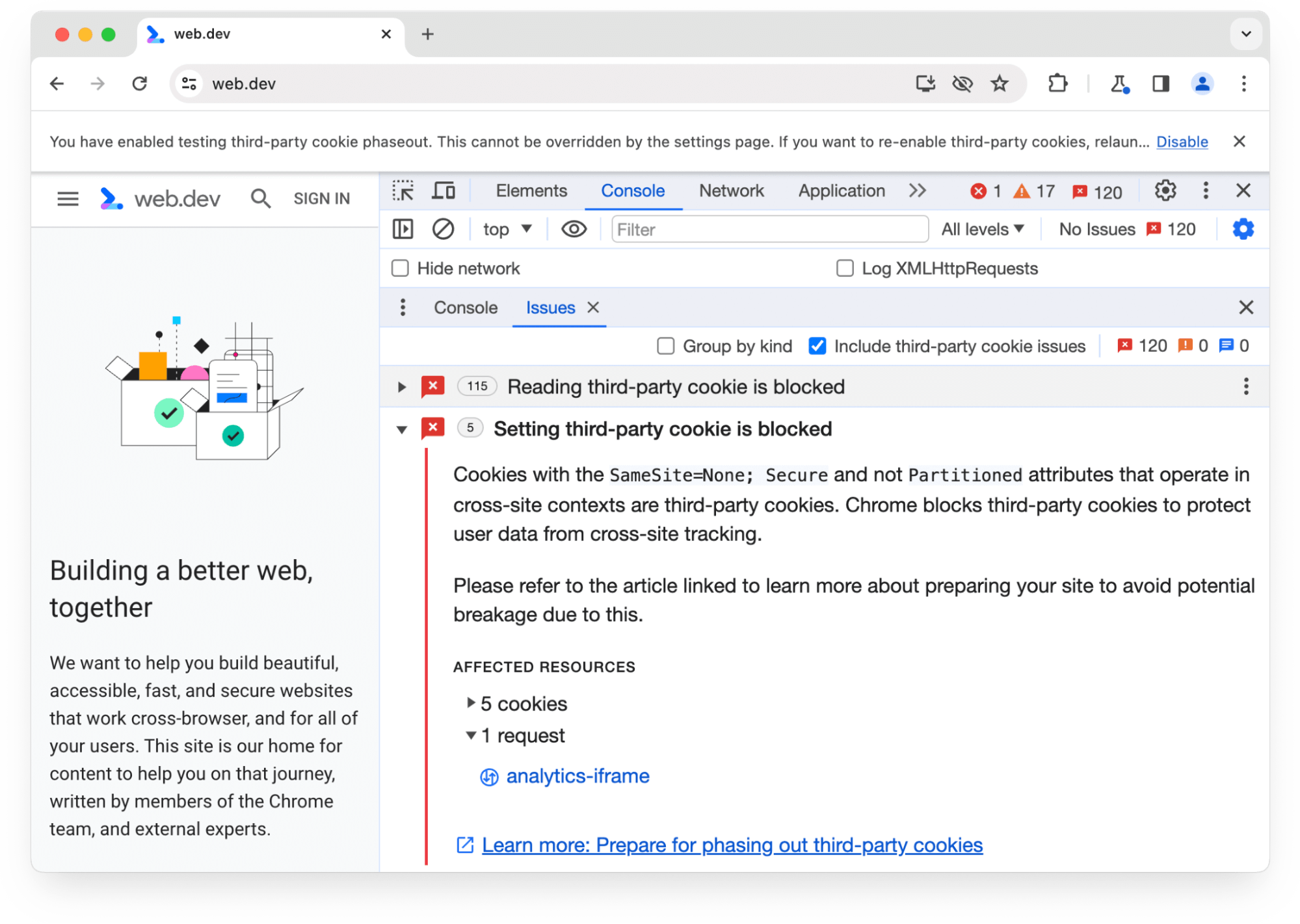The height and width of the screenshot is (924, 1300).
Task: Toggle the Hide network checkbox
Action: (x=401, y=268)
